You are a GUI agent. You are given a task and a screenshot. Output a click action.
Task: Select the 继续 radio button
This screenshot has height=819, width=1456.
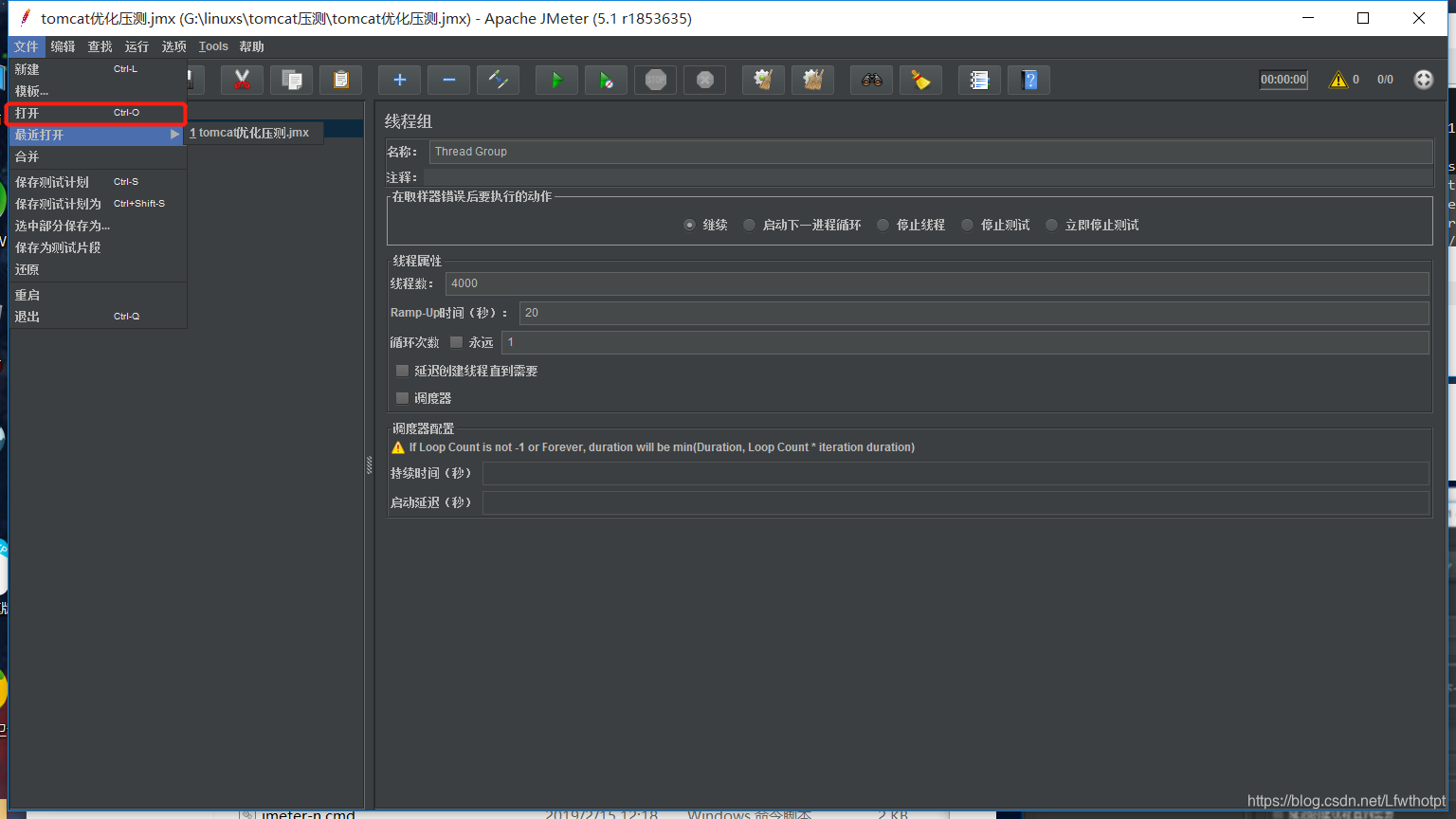point(689,225)
